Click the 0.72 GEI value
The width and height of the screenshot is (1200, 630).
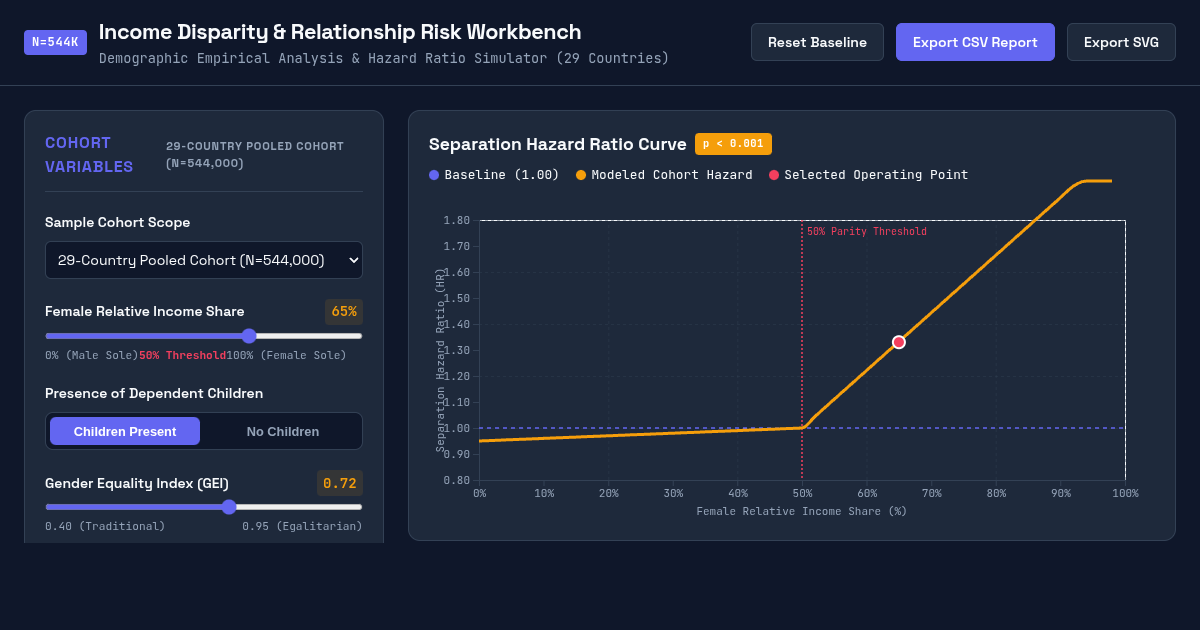click(x=340, y=483)
